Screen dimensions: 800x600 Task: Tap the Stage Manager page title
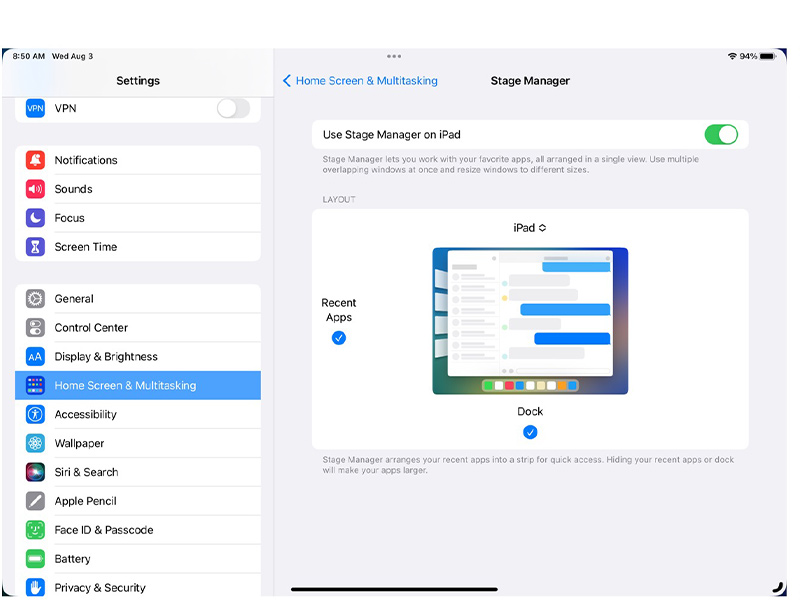click(530, 81)
